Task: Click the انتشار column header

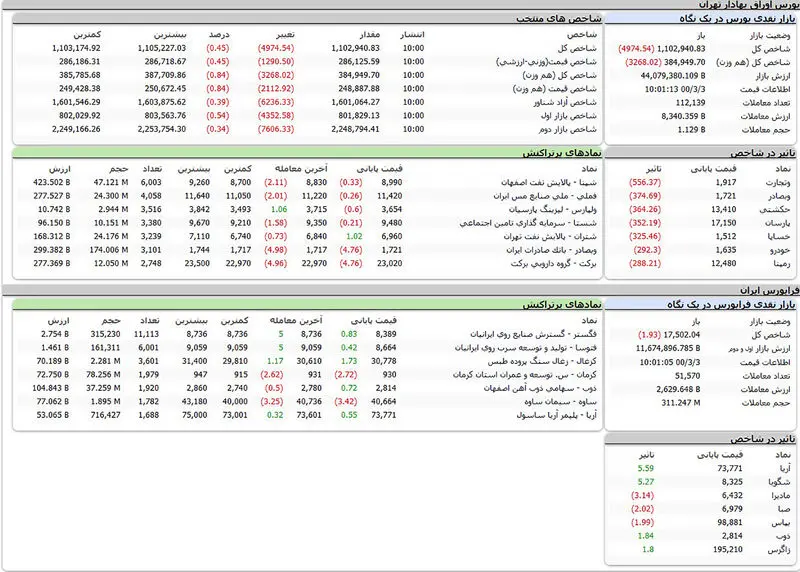Action: point(412,35)
